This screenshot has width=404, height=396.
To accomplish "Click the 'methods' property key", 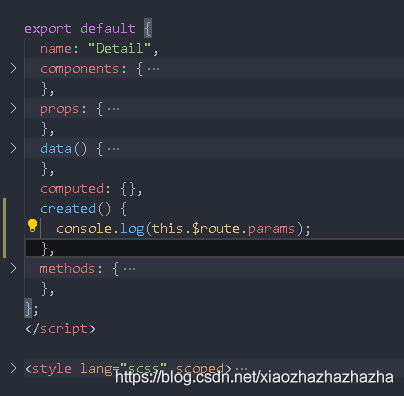I will [67, 268].
